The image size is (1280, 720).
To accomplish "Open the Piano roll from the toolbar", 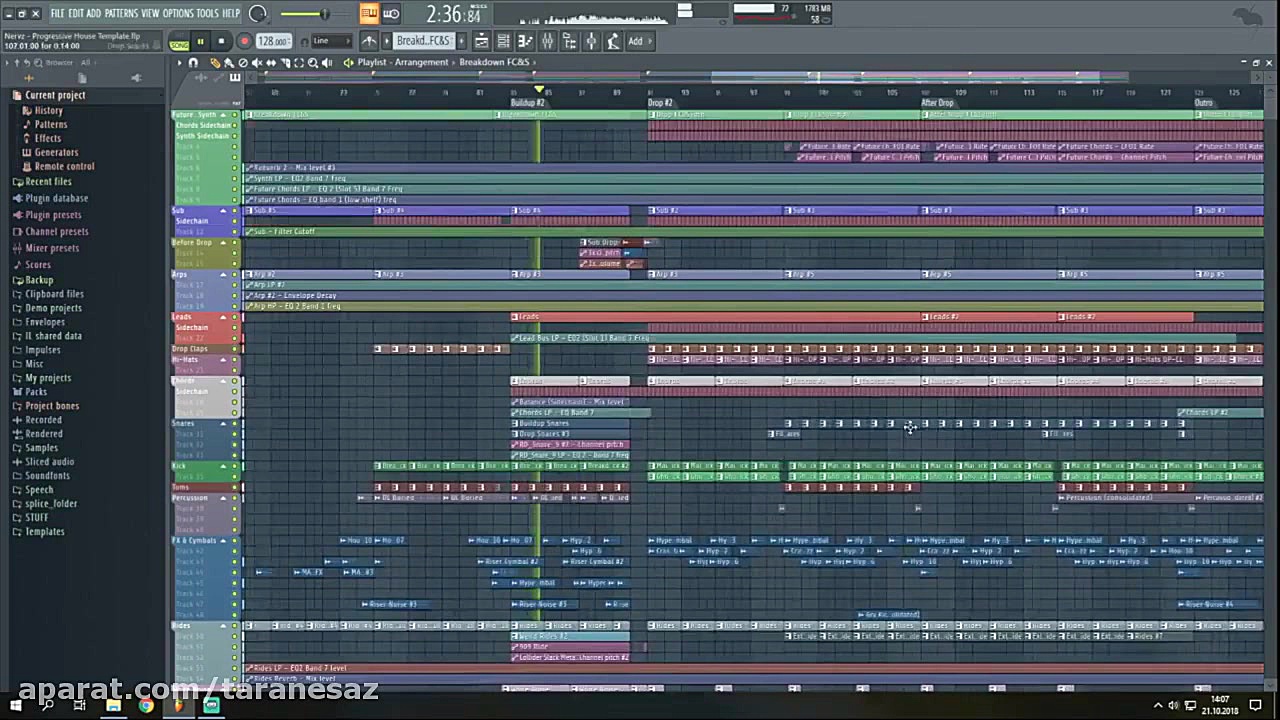I will 525,41.
